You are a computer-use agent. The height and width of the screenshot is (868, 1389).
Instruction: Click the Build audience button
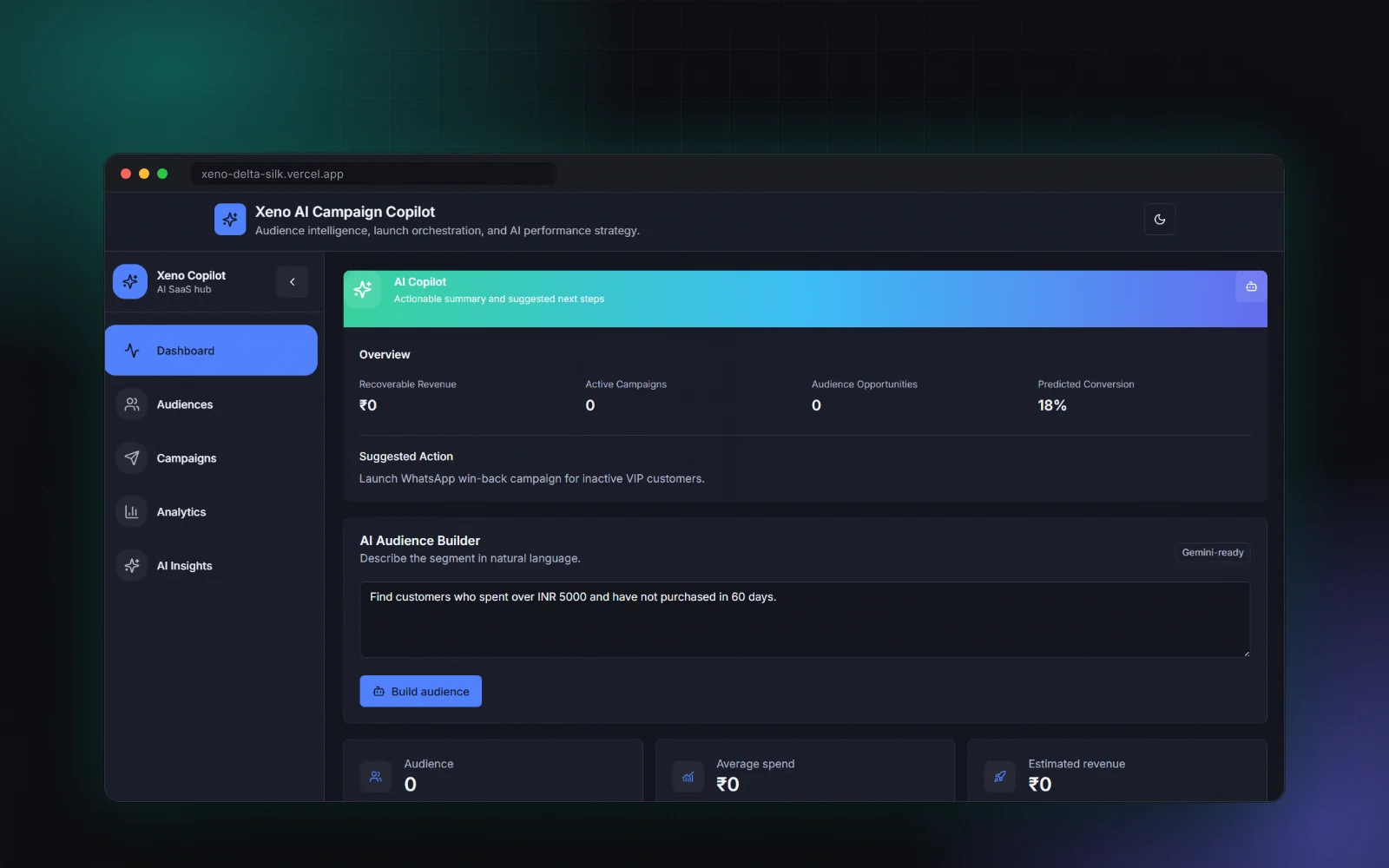421,691
